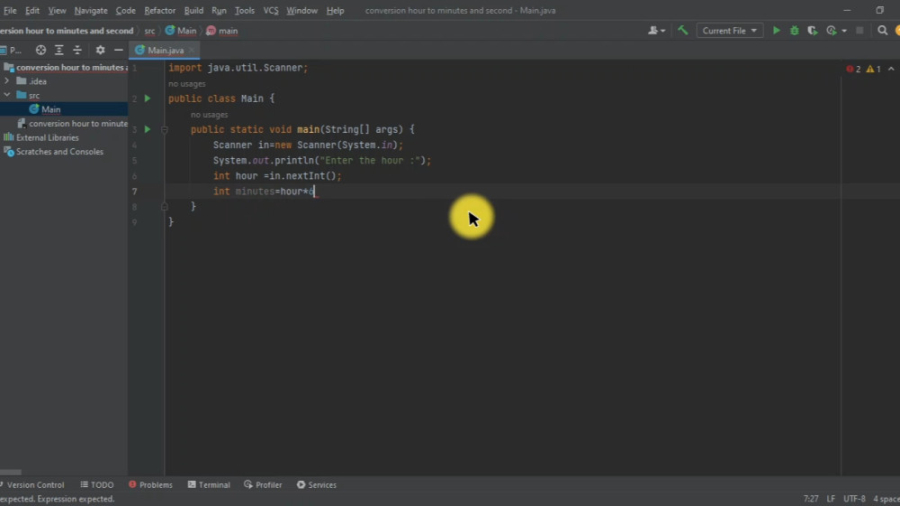The width and height of the screenshot is (900, 506).
Task: Open Project panel settings gear
Action: (100, 50)
